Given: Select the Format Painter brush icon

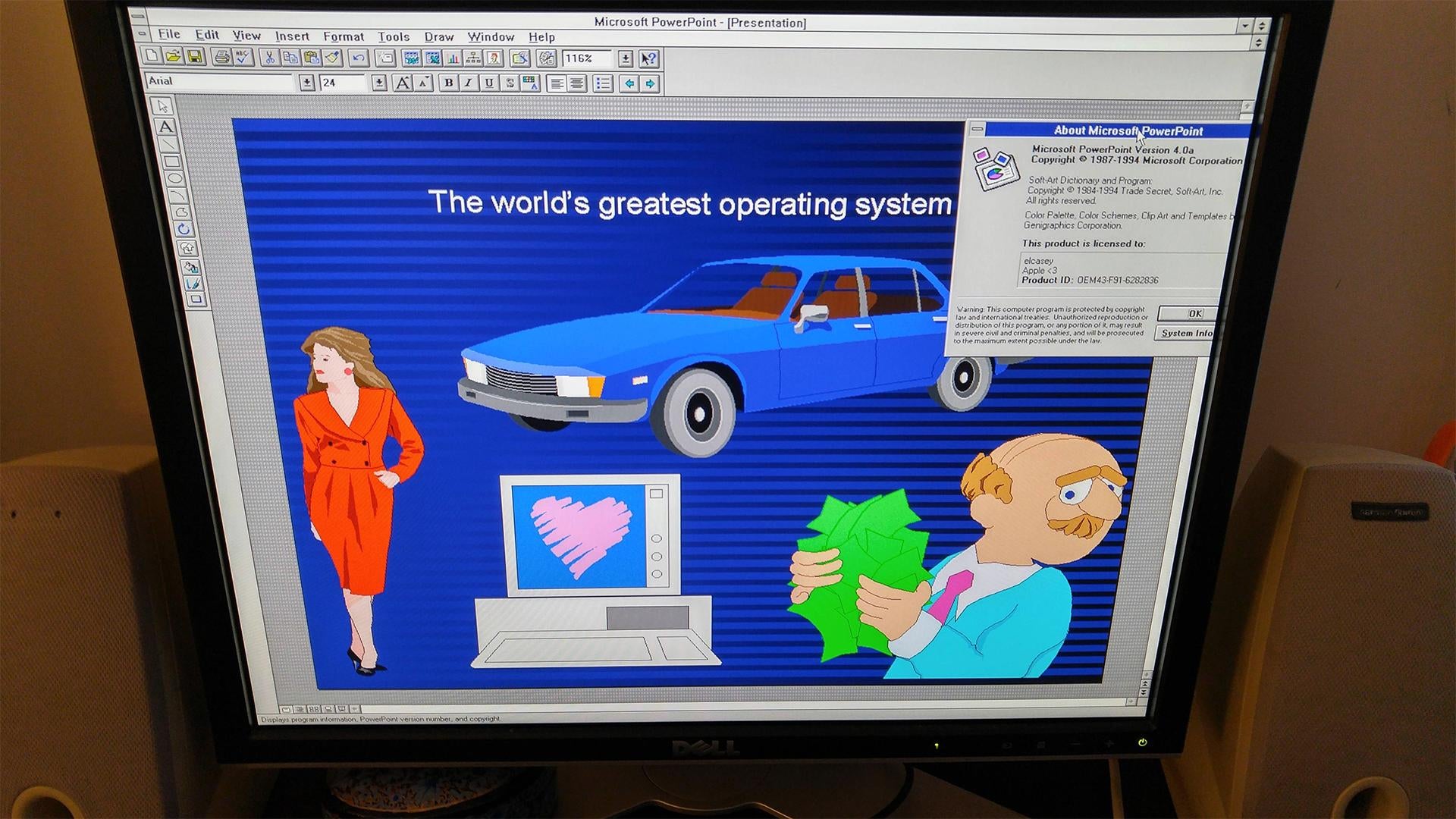Looking at the screenshot, I should click(x=333, y=57).
